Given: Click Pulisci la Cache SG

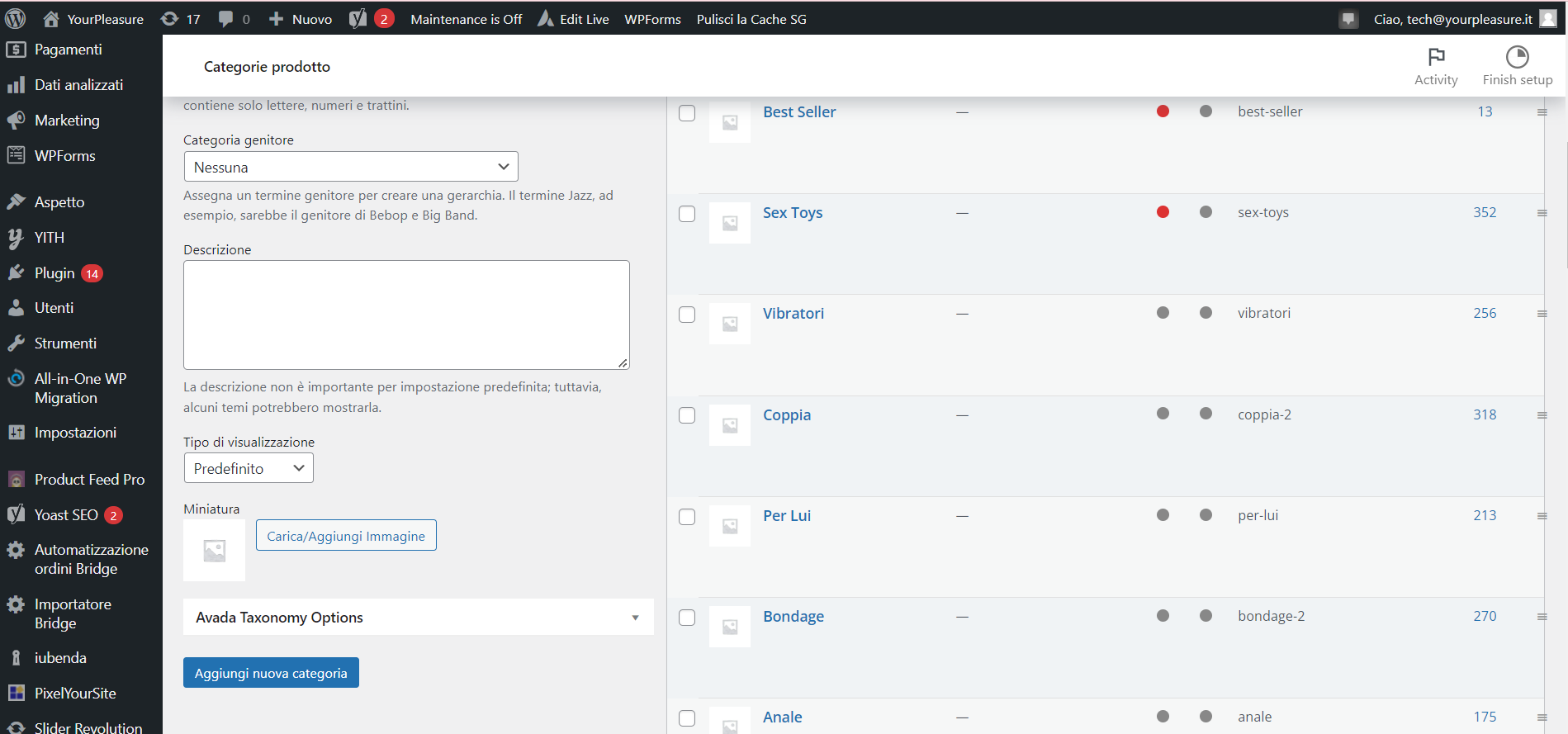Looking at the screenshot, I should tap(751, 19).
